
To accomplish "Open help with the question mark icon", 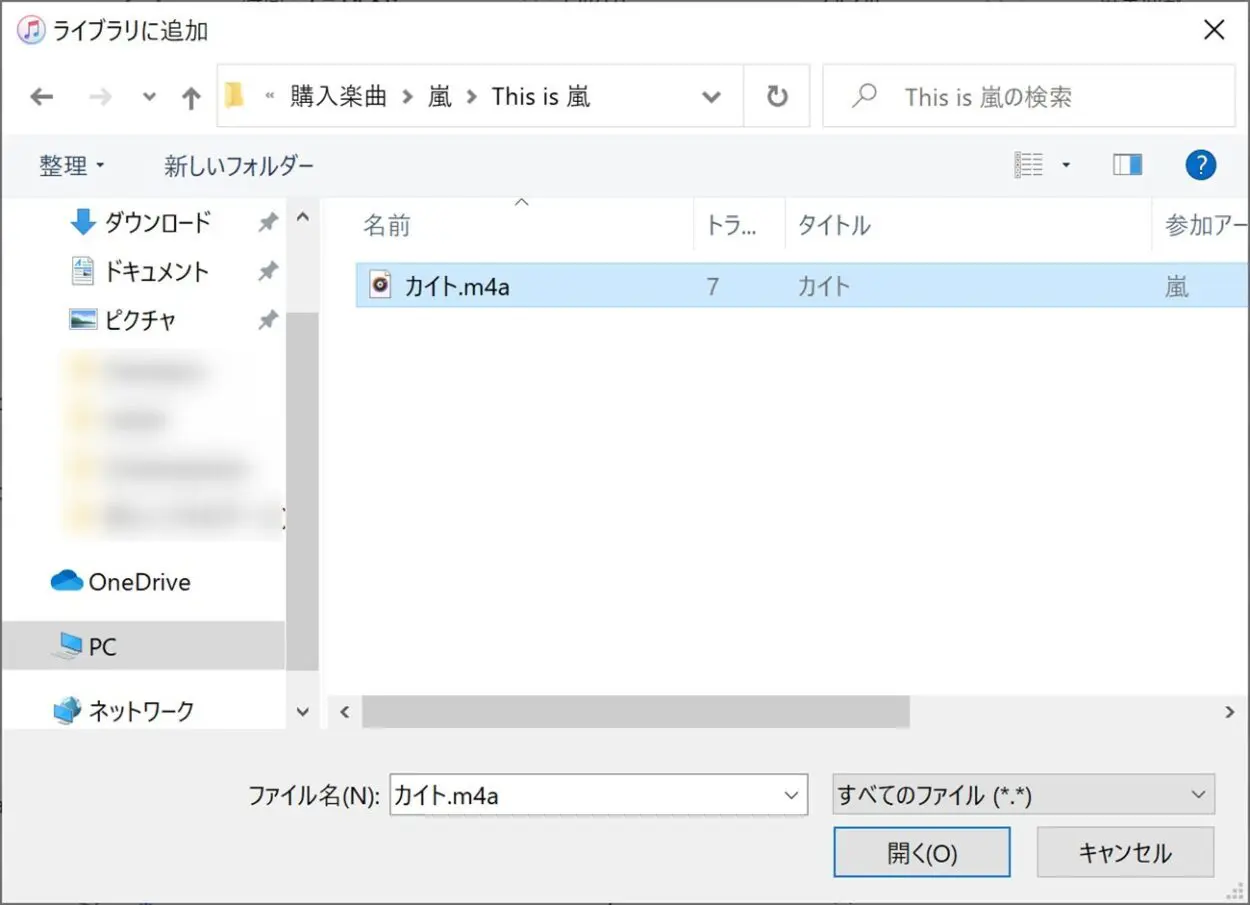I will click(x=1200, y=165).
